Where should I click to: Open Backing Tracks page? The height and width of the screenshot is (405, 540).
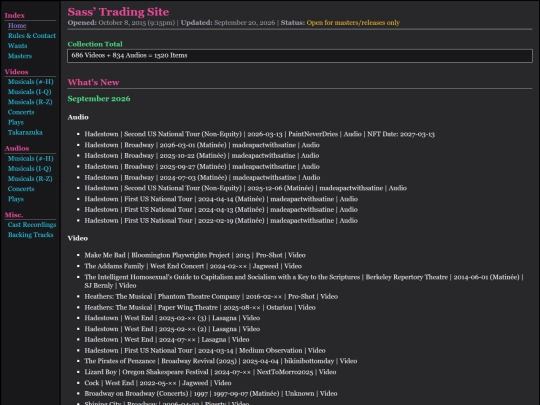pos(31,235)
